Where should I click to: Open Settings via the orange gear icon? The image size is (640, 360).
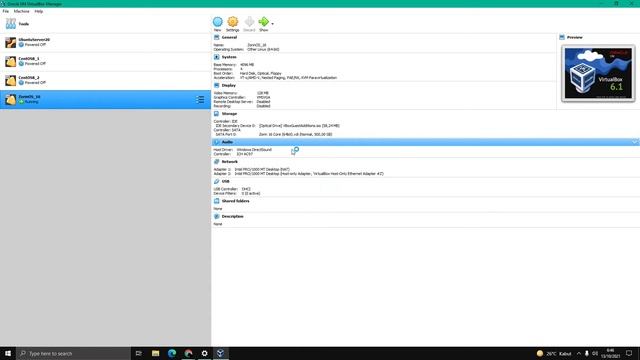click(233, 22)
